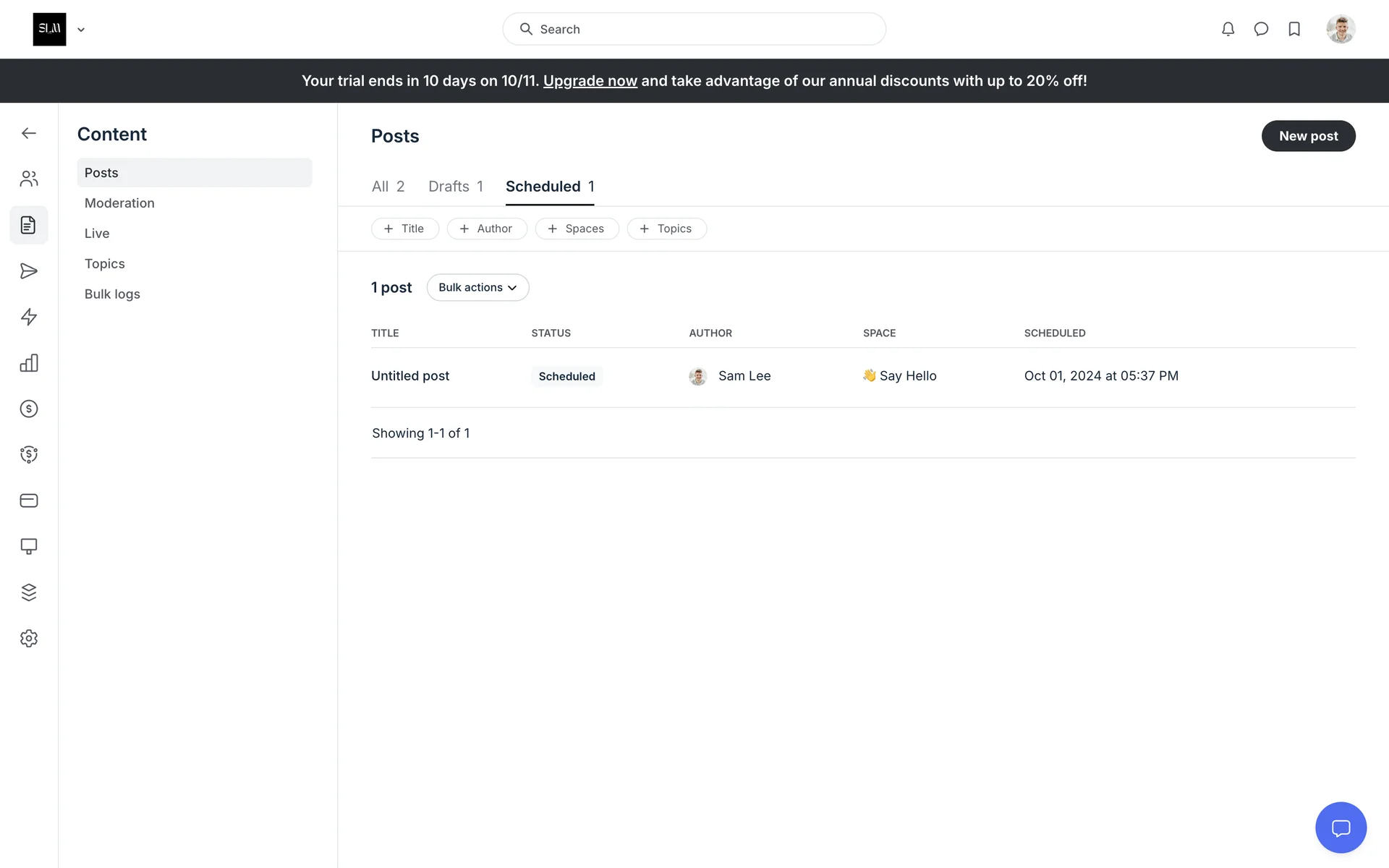Expand the community switcher chevron by logo

[x=81, y=30]
